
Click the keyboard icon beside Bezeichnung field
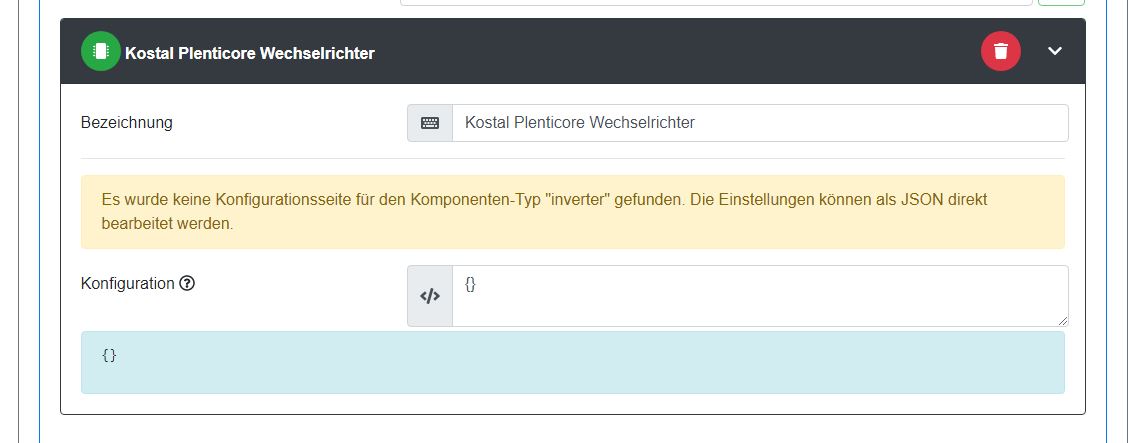[x=430, y=123]
